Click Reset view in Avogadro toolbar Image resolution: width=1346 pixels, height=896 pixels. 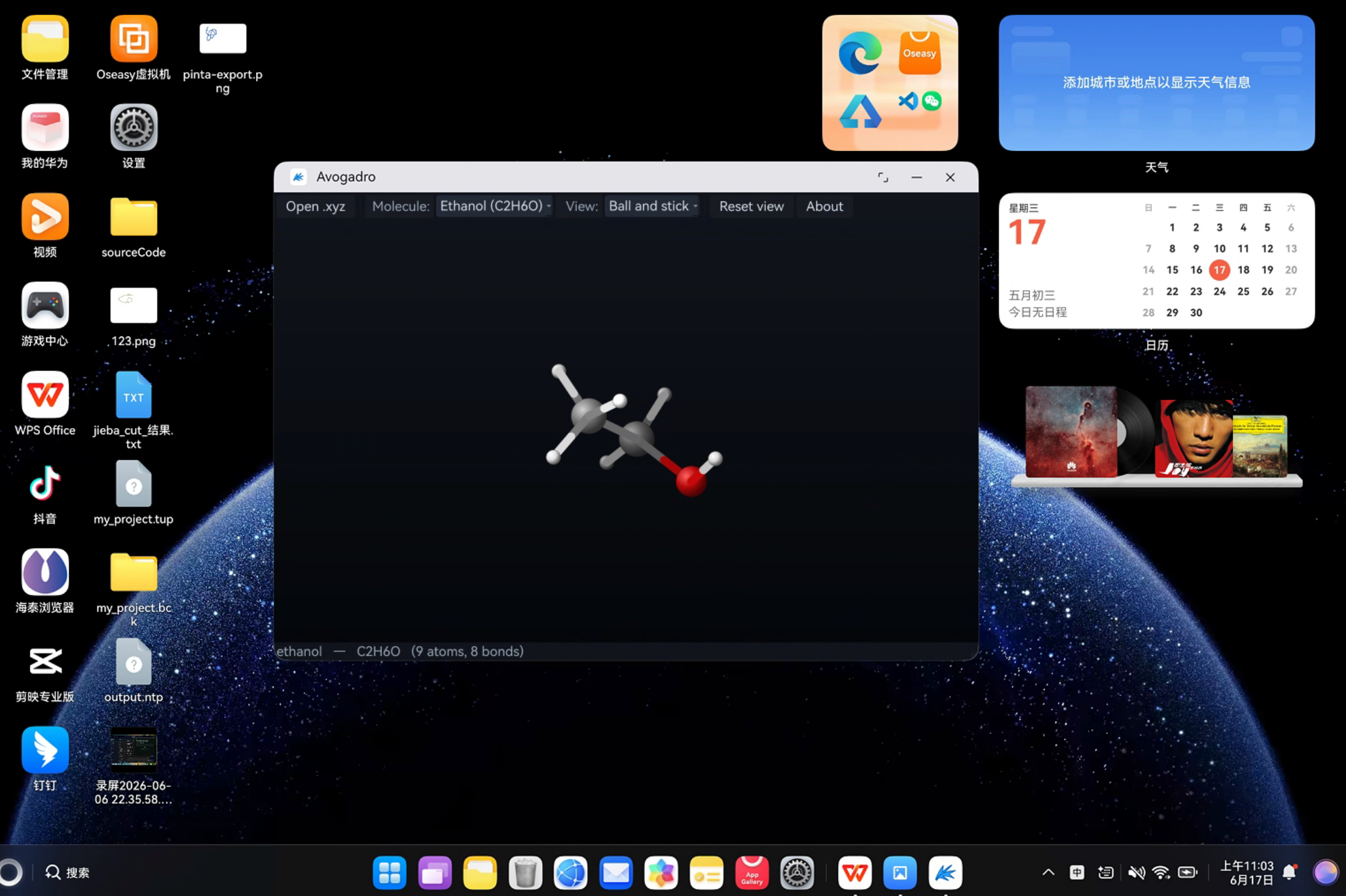pyautogui.click(x=752, y=206)
